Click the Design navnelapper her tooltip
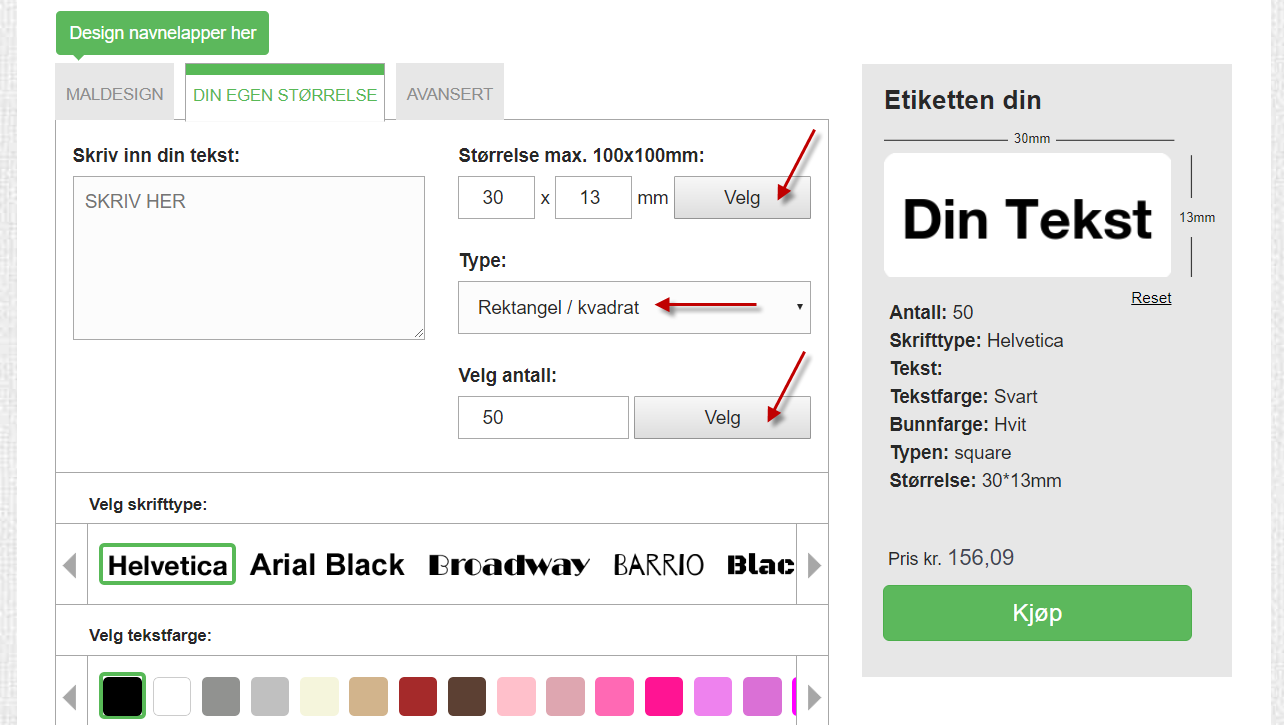1284x725 pixels. (163, 33)
